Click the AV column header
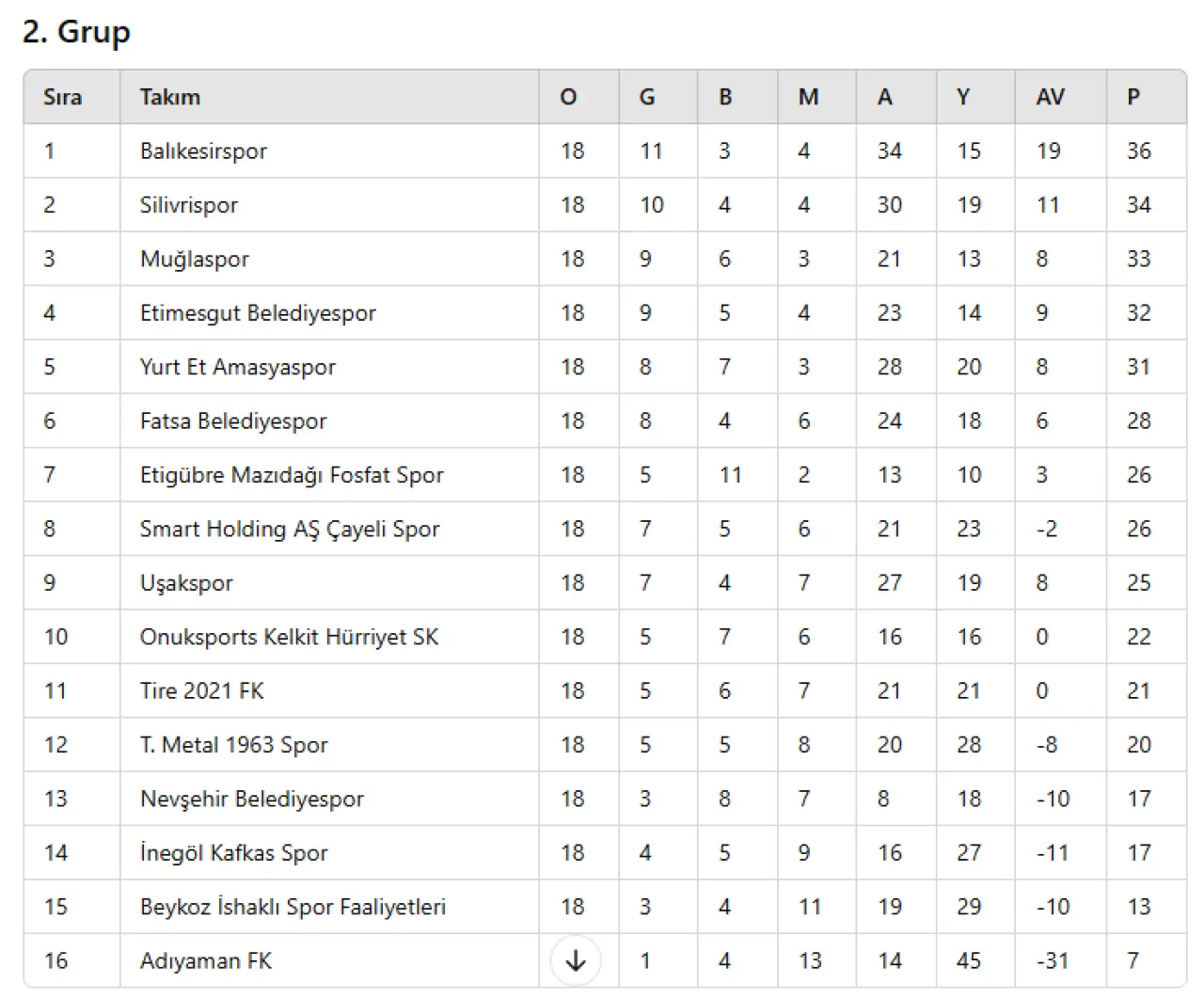1204x998 pixels. point(1050,97)
